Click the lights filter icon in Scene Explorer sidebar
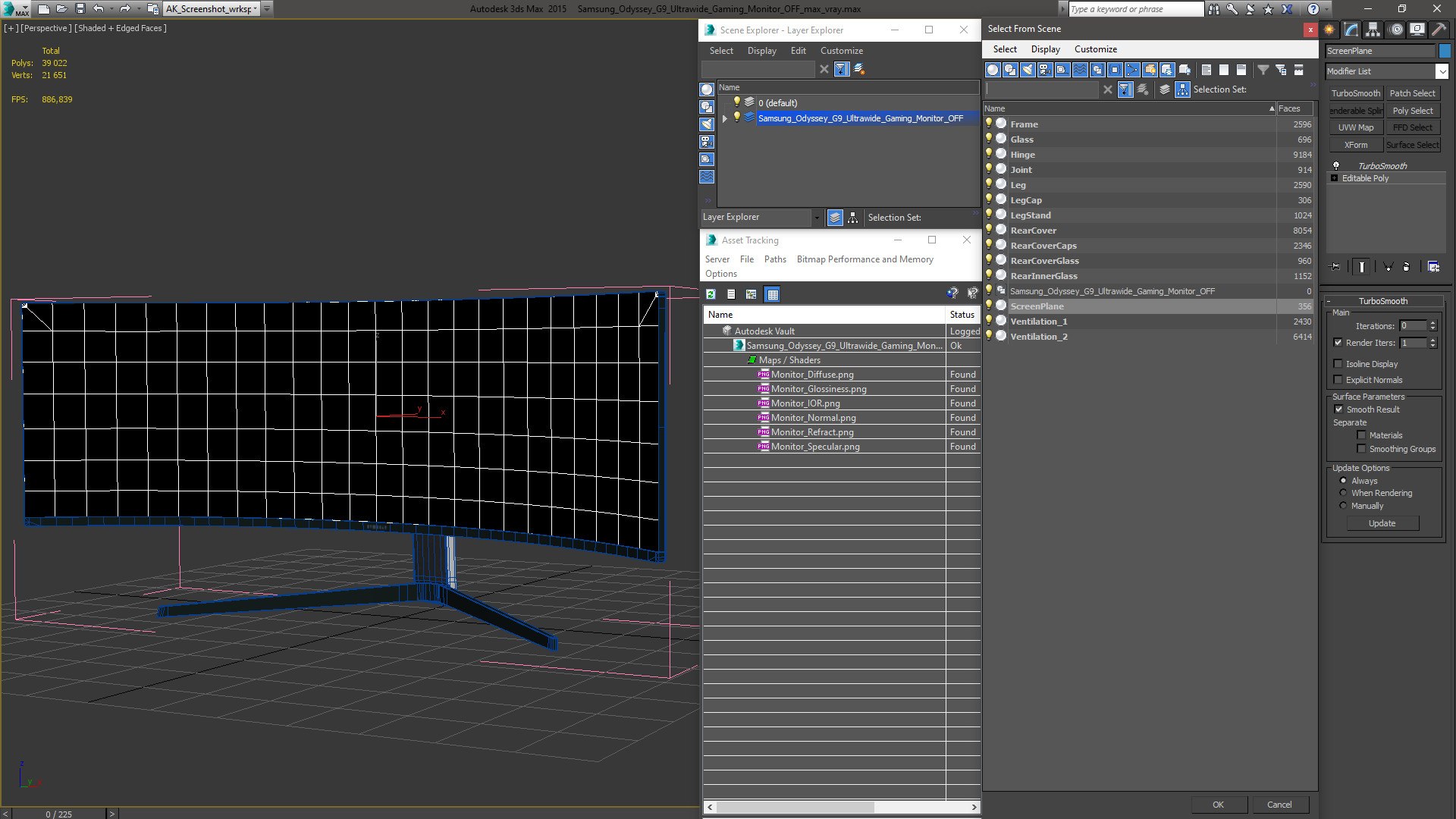This screenshot has width=1456, height=819. click(x=707, y=124)
